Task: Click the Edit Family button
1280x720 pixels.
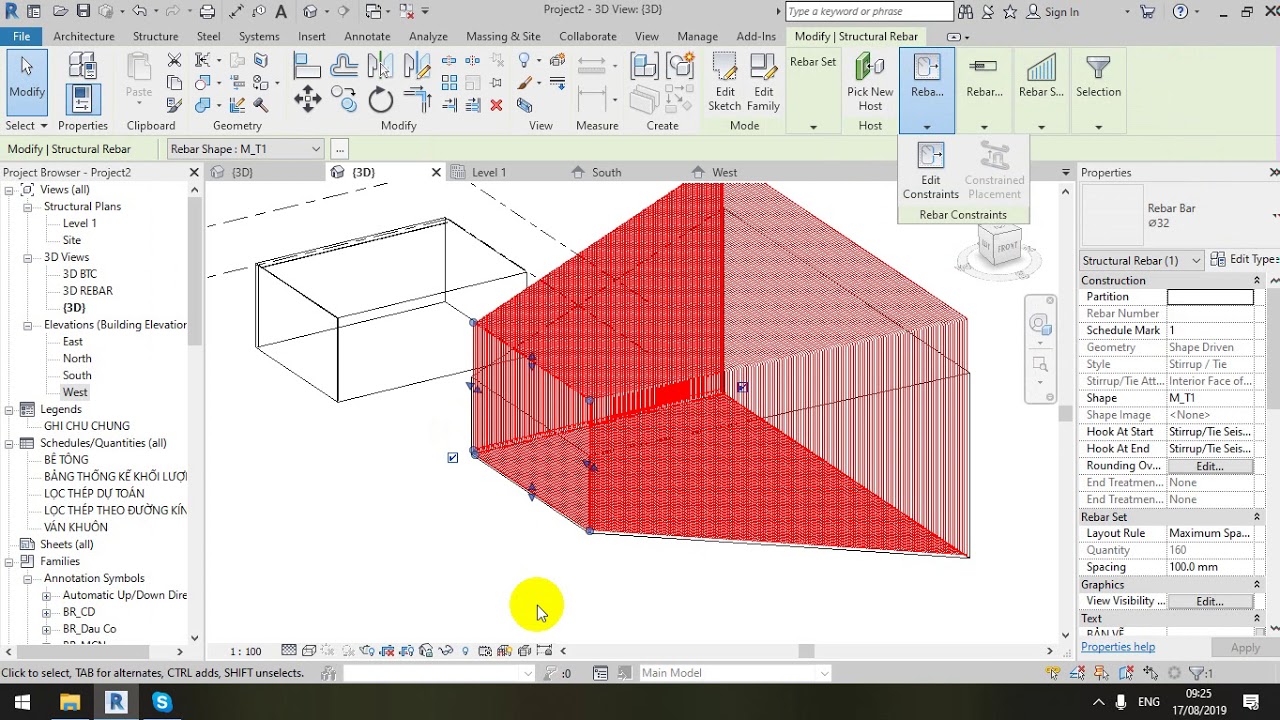Action: (x=763, y=82)
